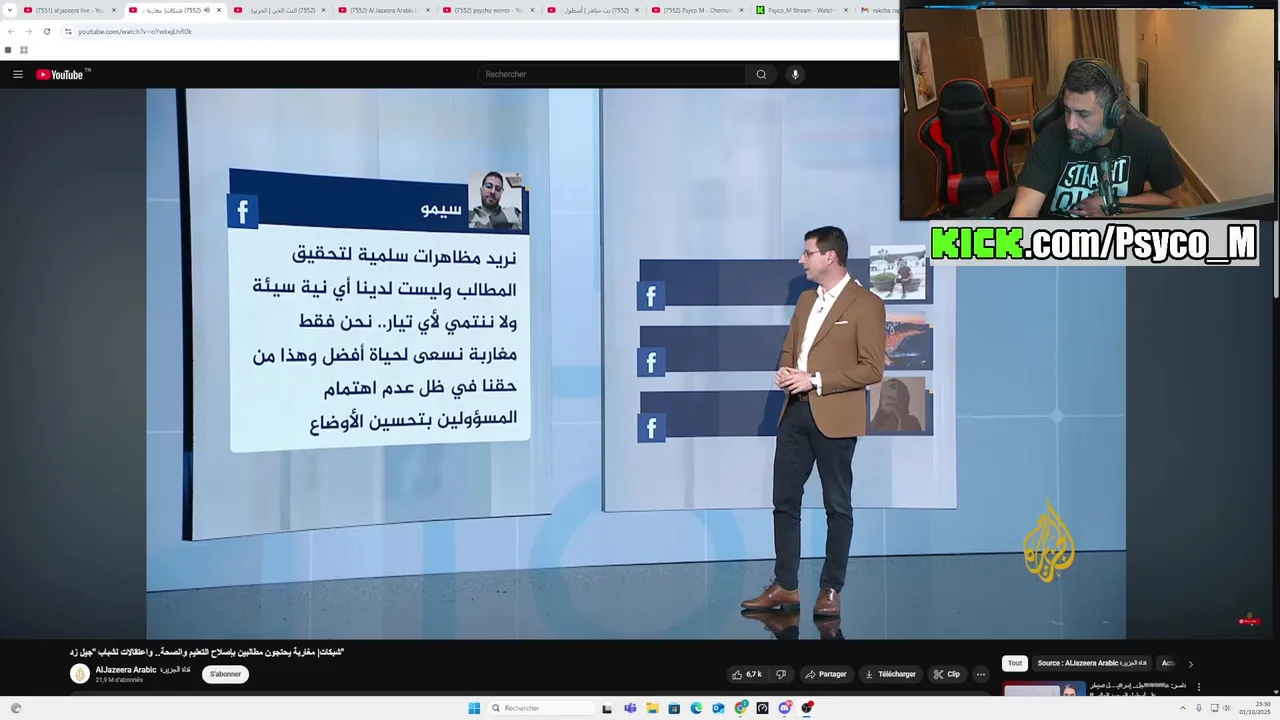Image resolution: width=1280 pixels, height=720 pixels.
Task: Open the clock showing 23:50
Action: click(1254, 708)
